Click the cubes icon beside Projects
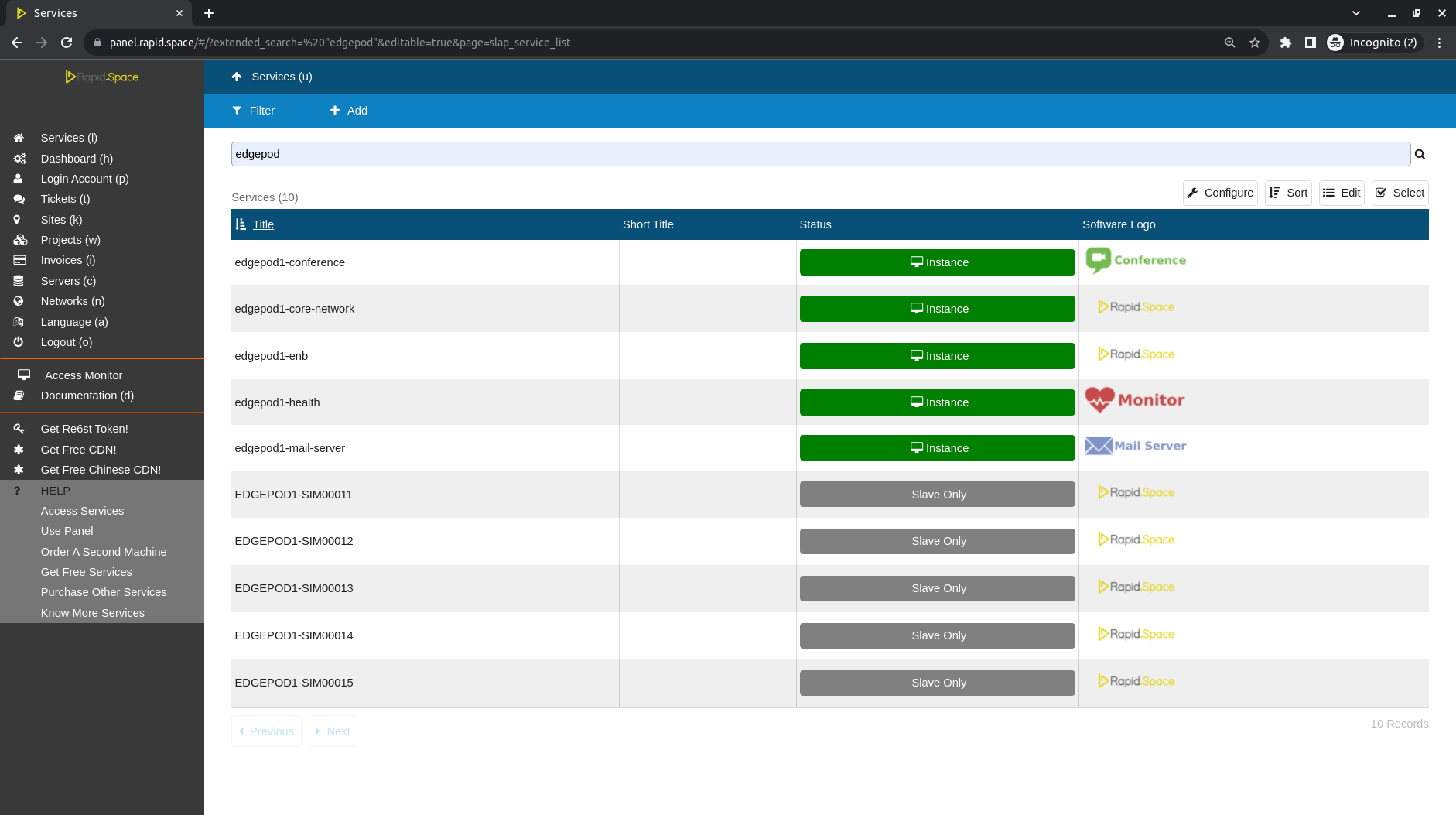The image size is (1456, 815). click(x=20, y=240)
